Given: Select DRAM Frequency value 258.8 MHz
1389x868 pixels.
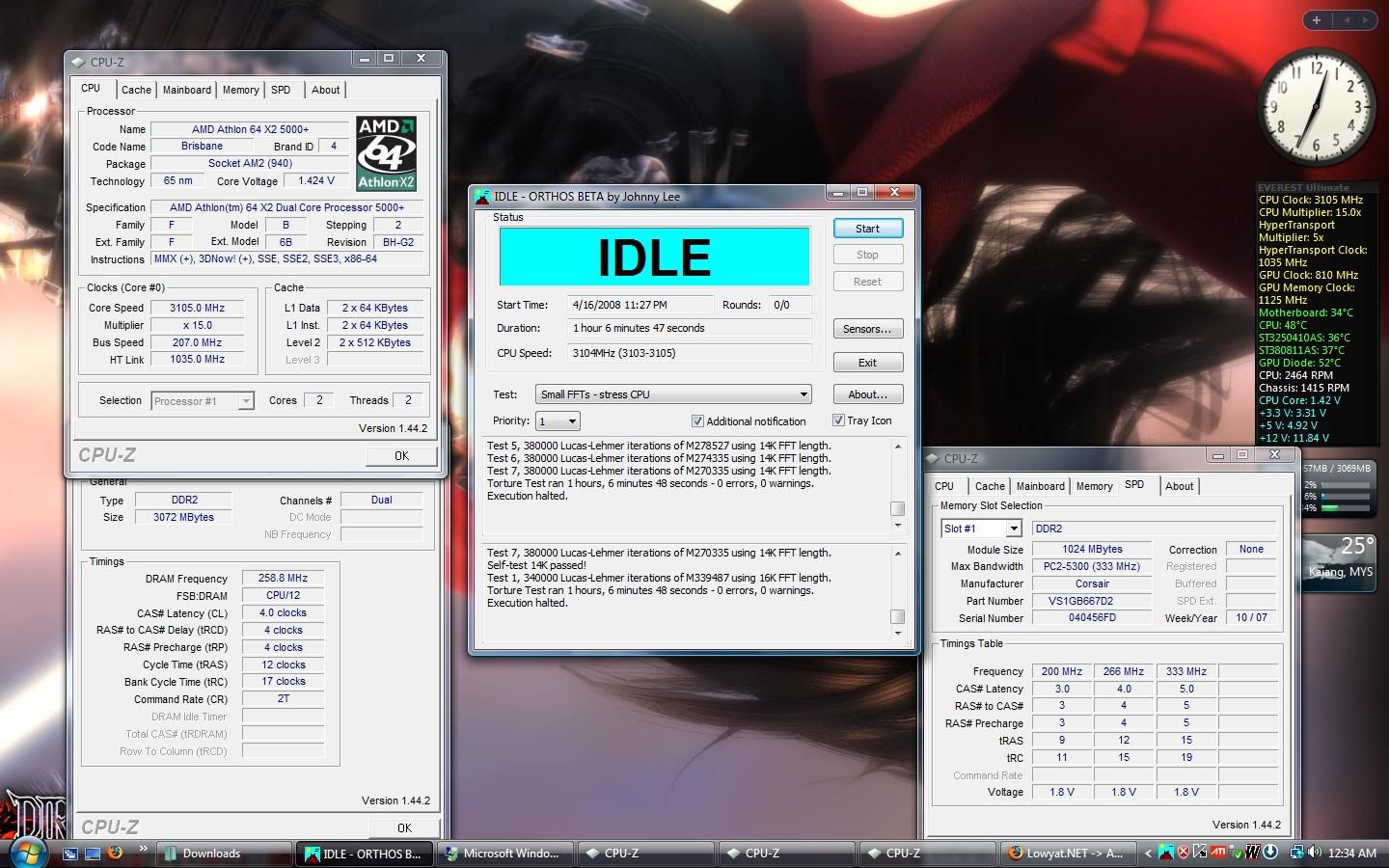Looking at the screenshot, I should coord(283,579).
